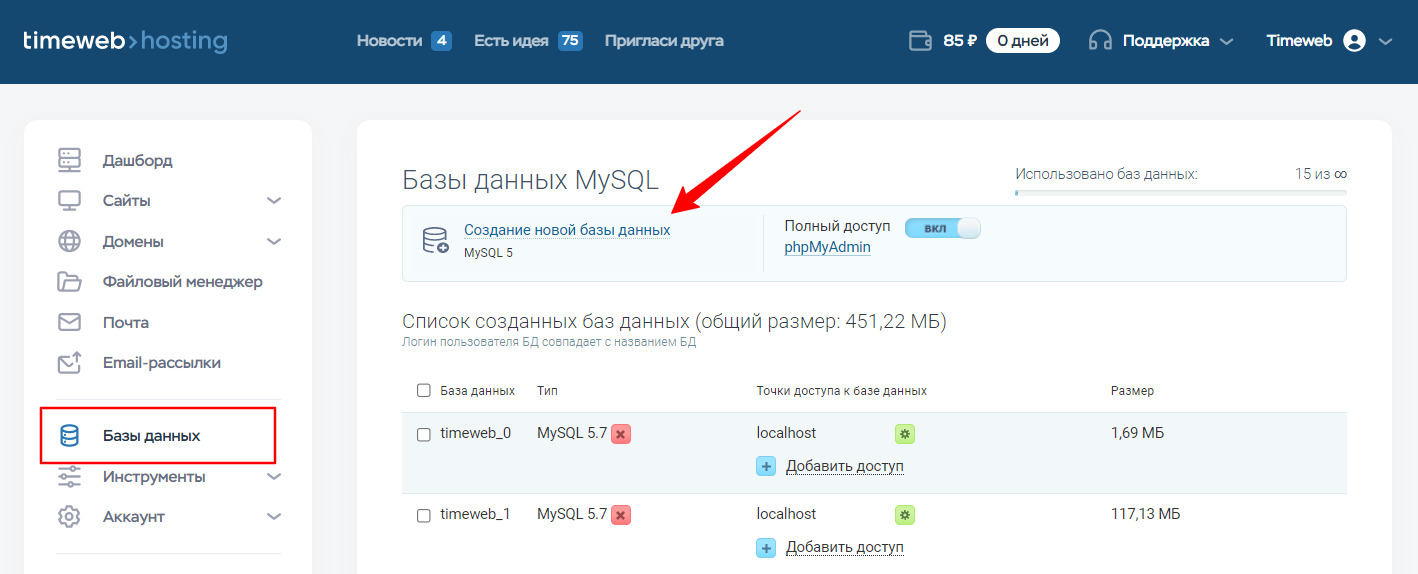Toggle the Полный доступ switch
Screen dimensions: 1418x574
click(943, 228)
